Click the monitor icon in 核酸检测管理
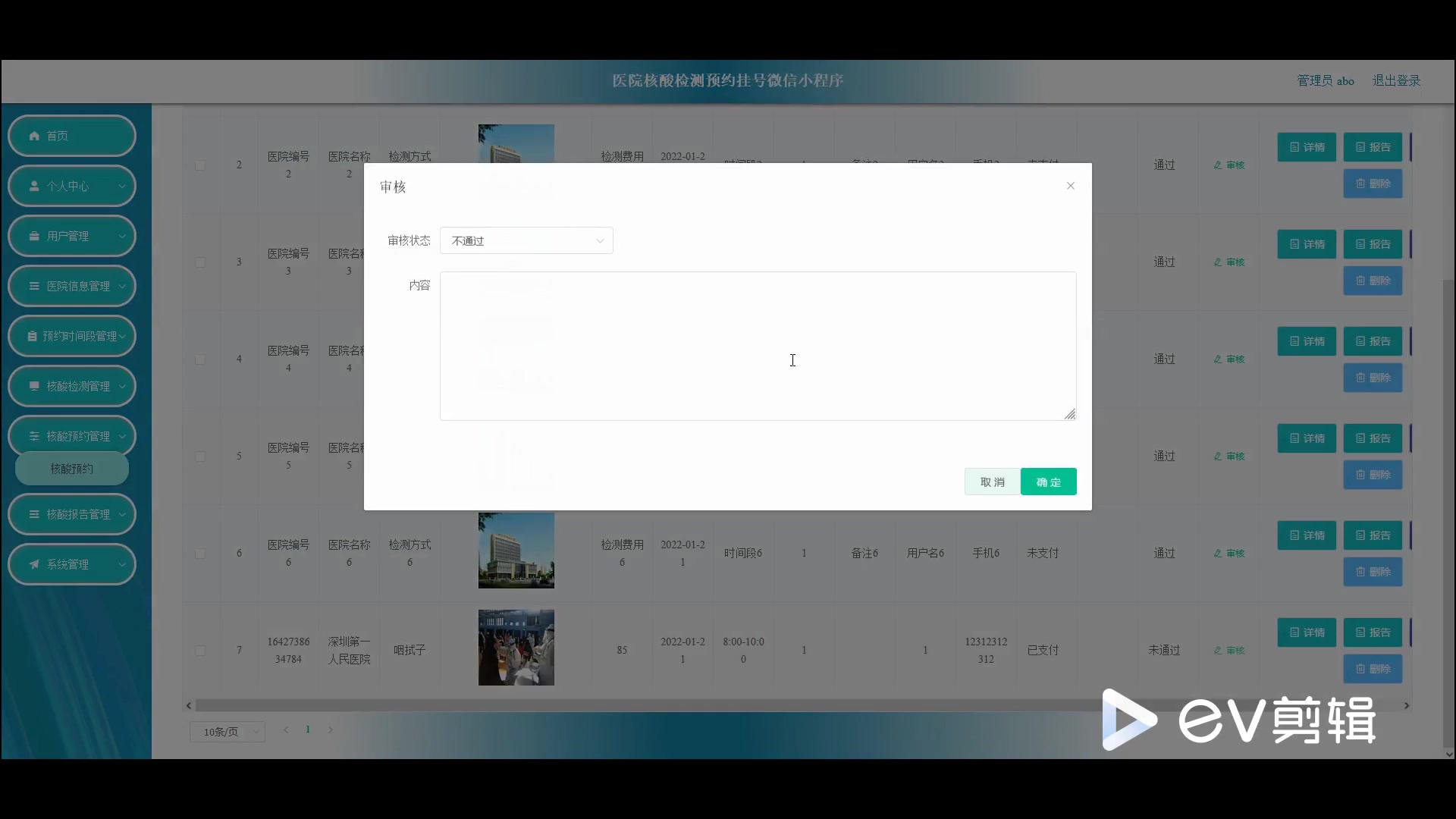The width and height of the screenshot is (1456, 819). click(34, 386)
